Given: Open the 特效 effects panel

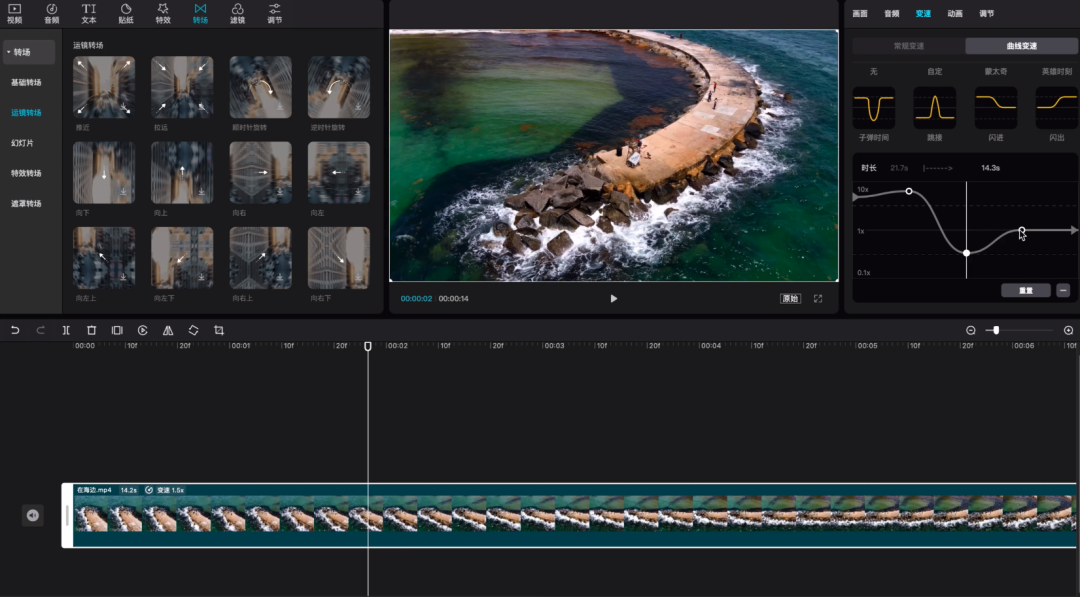Looking at the screenshot, I should pos(163,13).
